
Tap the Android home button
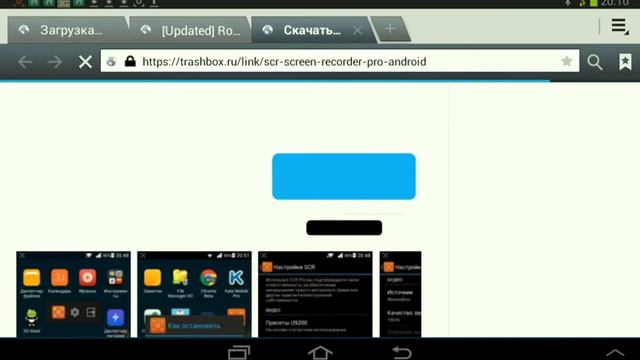pos(320,352)
